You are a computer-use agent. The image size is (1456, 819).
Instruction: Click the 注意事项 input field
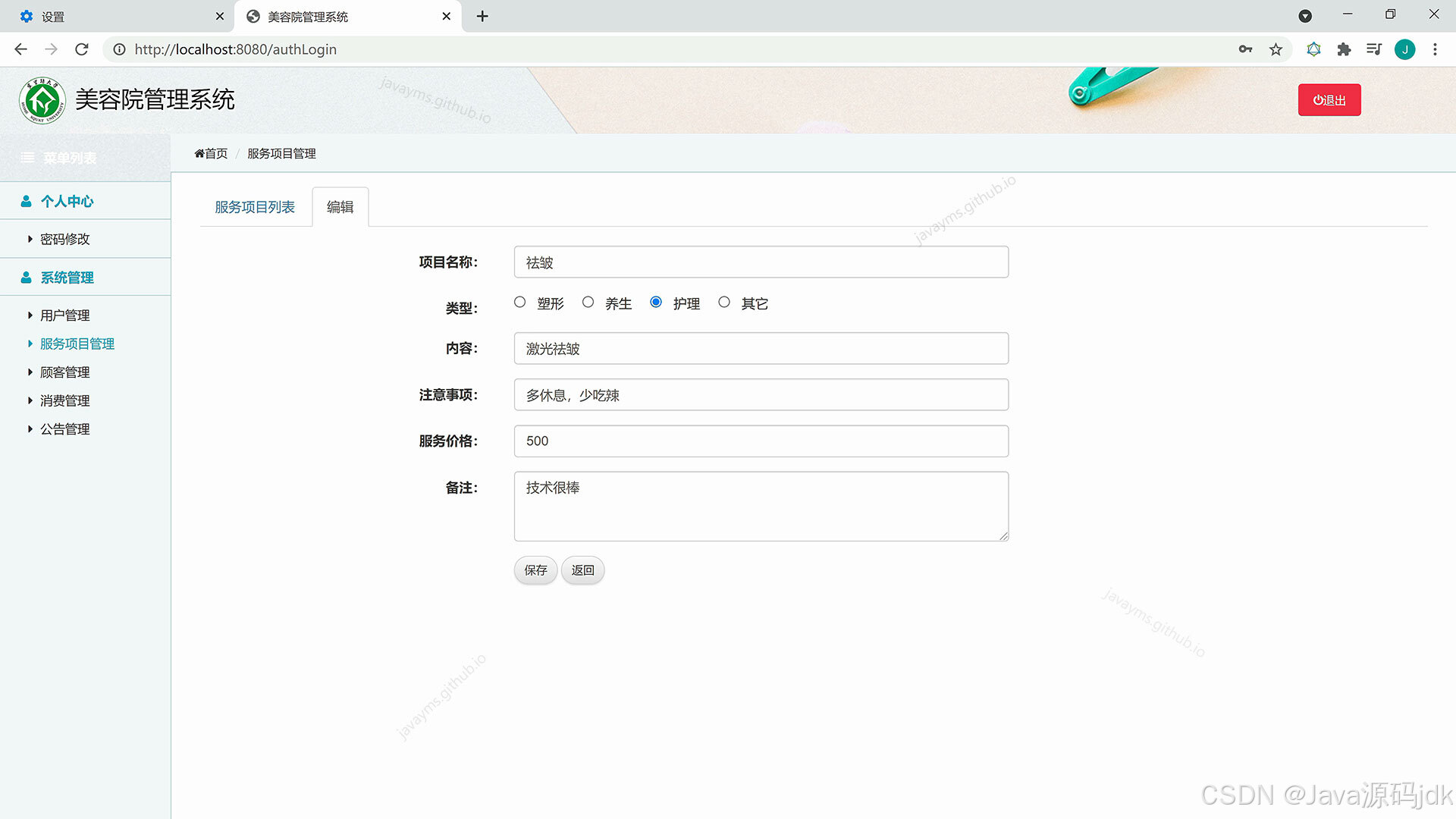[x=761, y=395]
